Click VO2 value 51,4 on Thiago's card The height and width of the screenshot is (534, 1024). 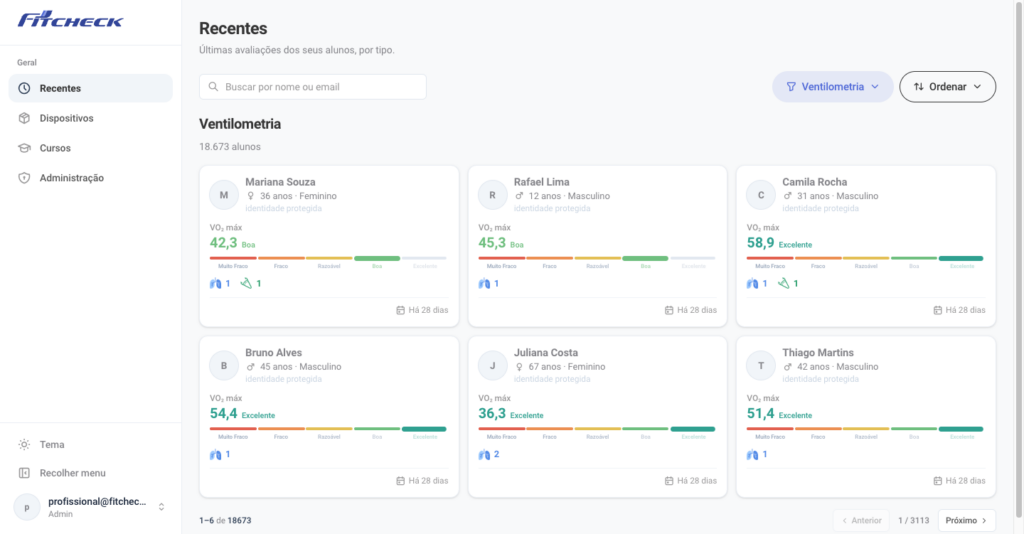[x=760, y=413]
